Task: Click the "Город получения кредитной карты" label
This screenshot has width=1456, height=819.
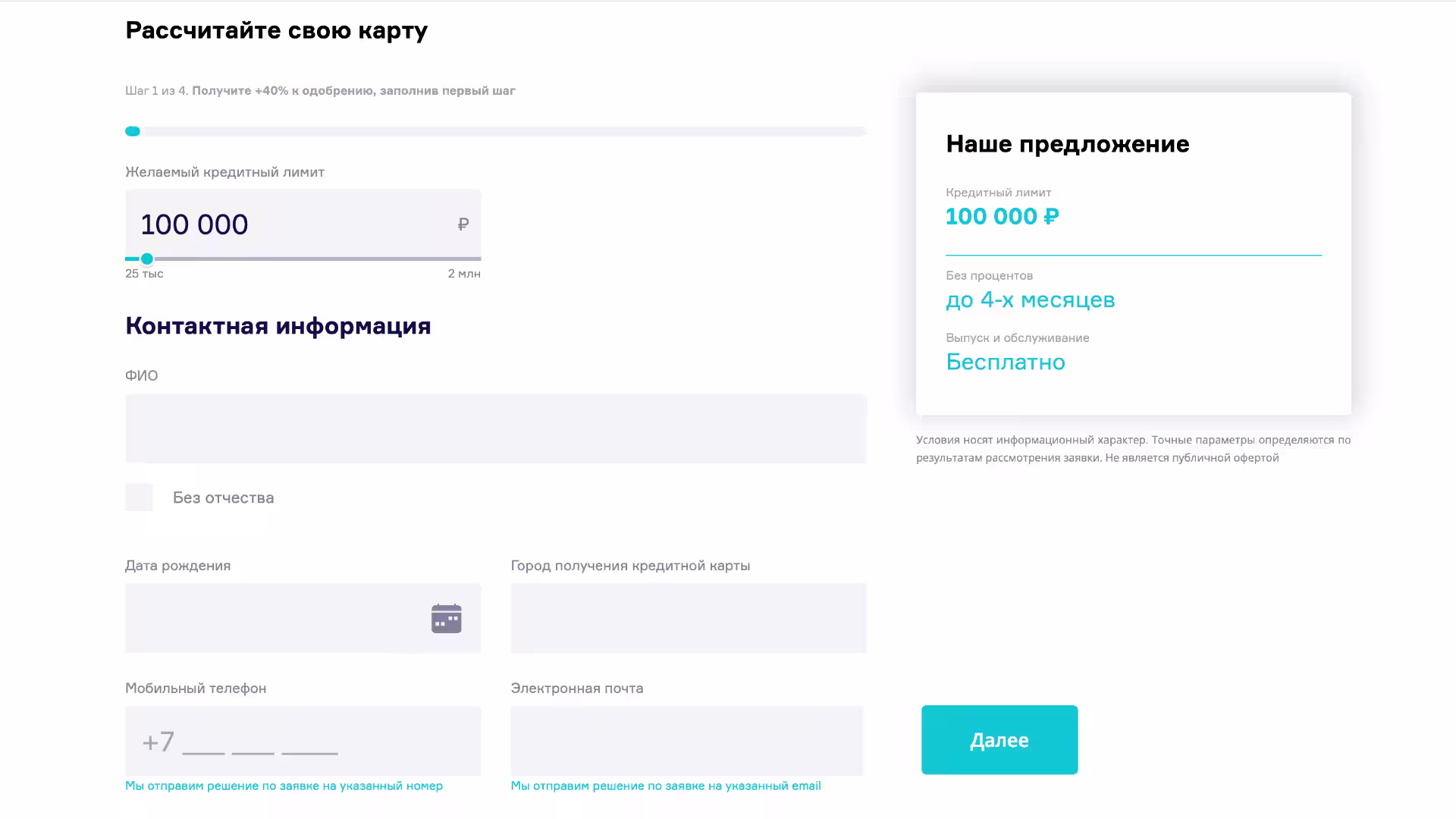Action: pos(630,566)
